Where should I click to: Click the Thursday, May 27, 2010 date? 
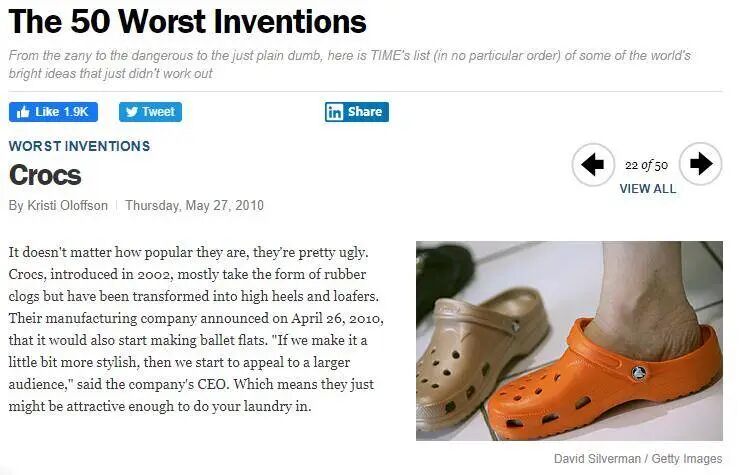194,205
